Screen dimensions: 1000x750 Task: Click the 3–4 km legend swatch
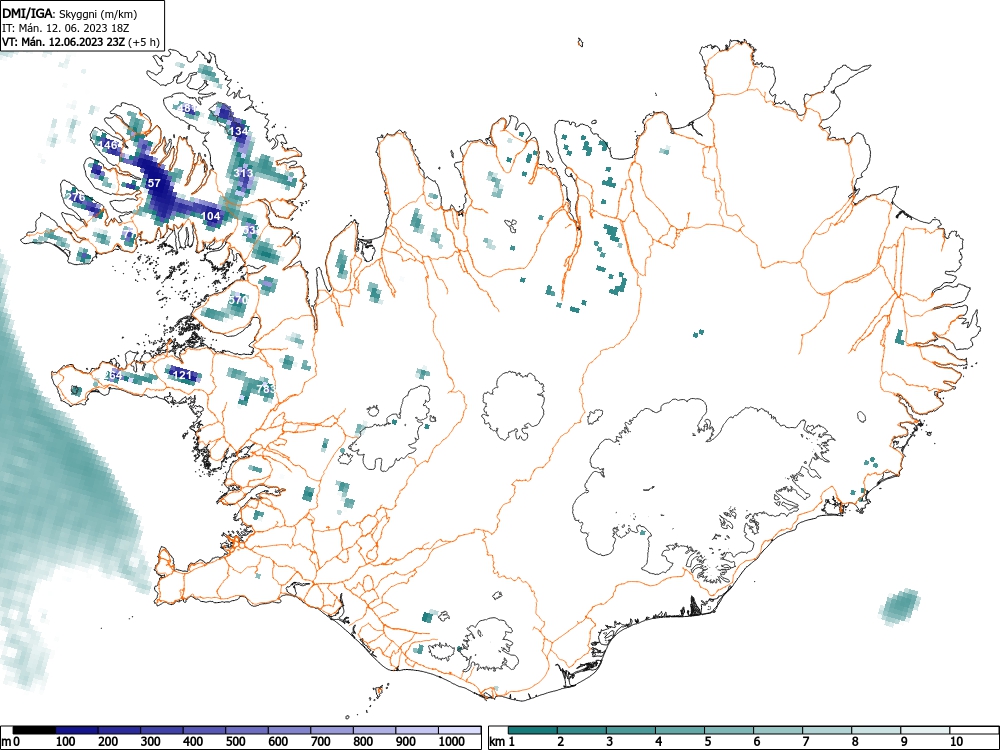click(631, 730)
